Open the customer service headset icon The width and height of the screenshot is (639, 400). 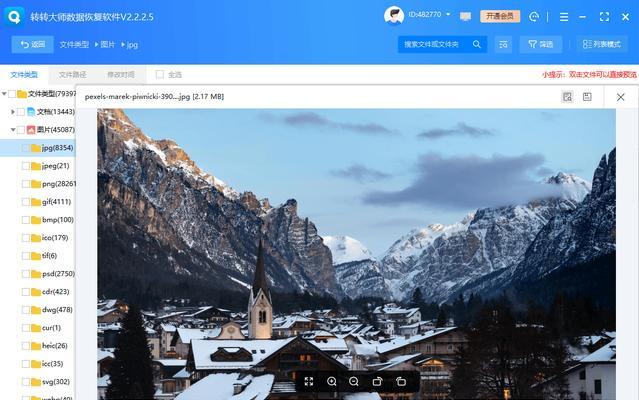point(534,17)
